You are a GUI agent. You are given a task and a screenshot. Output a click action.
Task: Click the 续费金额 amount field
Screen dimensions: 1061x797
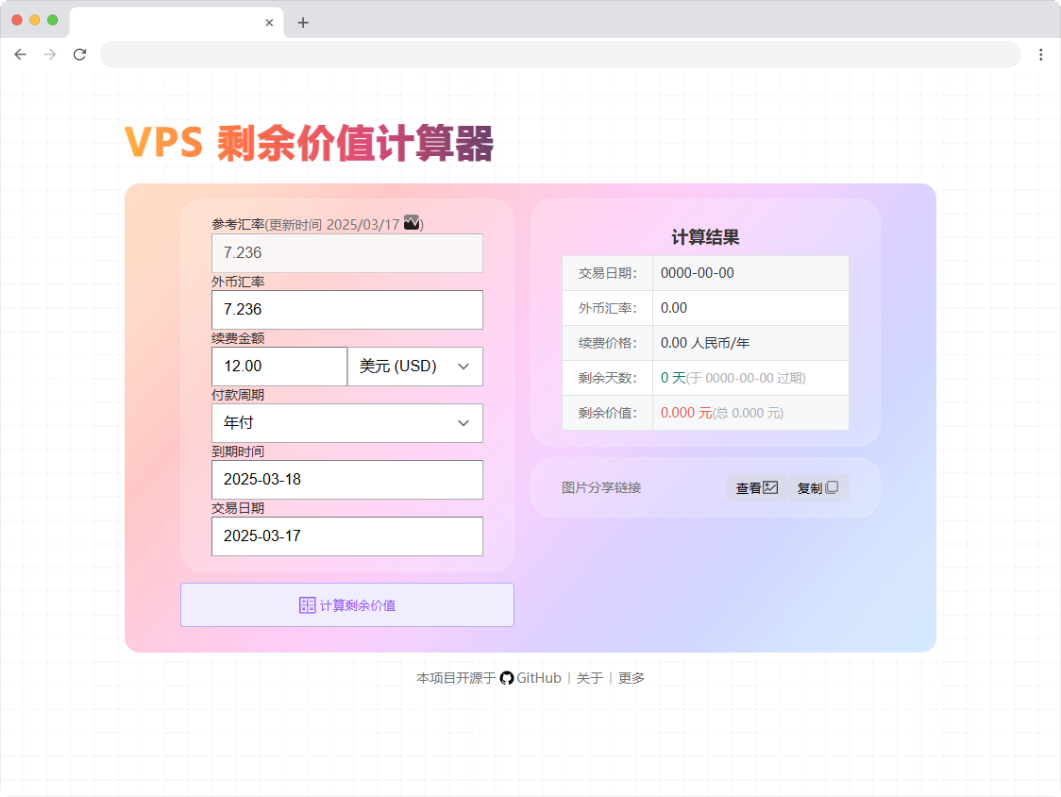click(x=279, y=366)
